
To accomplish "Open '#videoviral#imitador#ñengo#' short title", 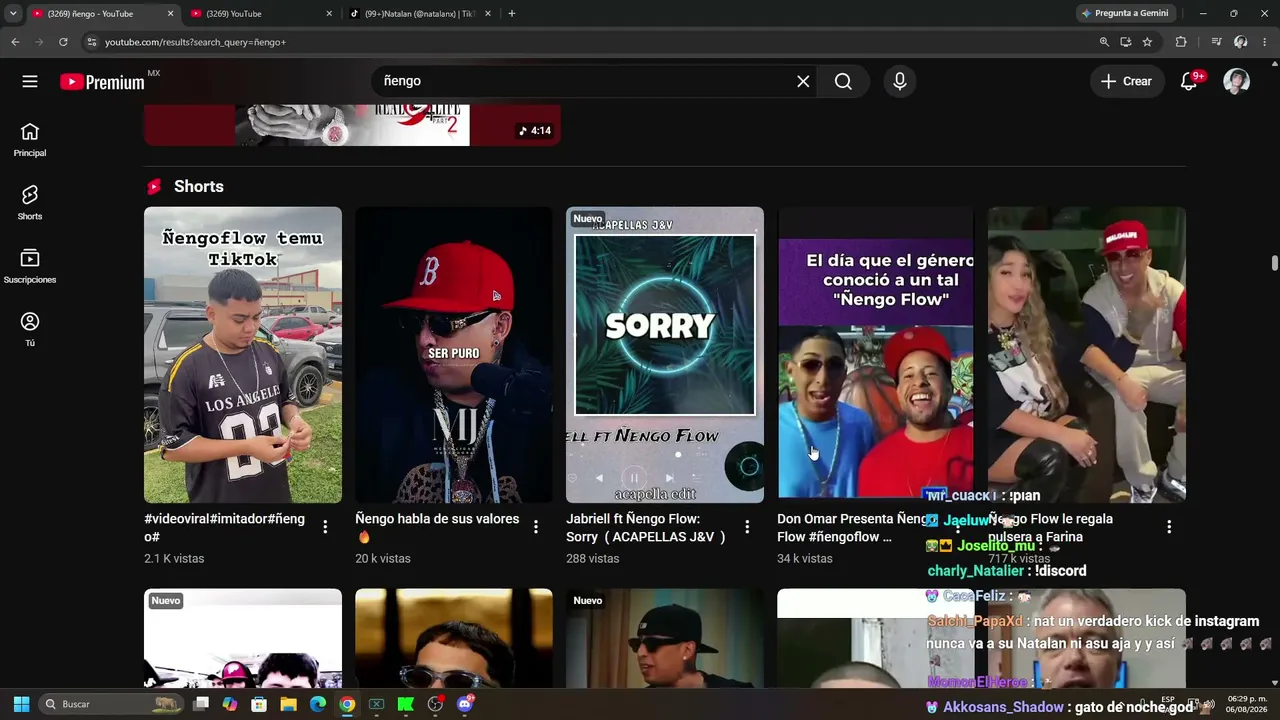I will click(x=224, y=528).
